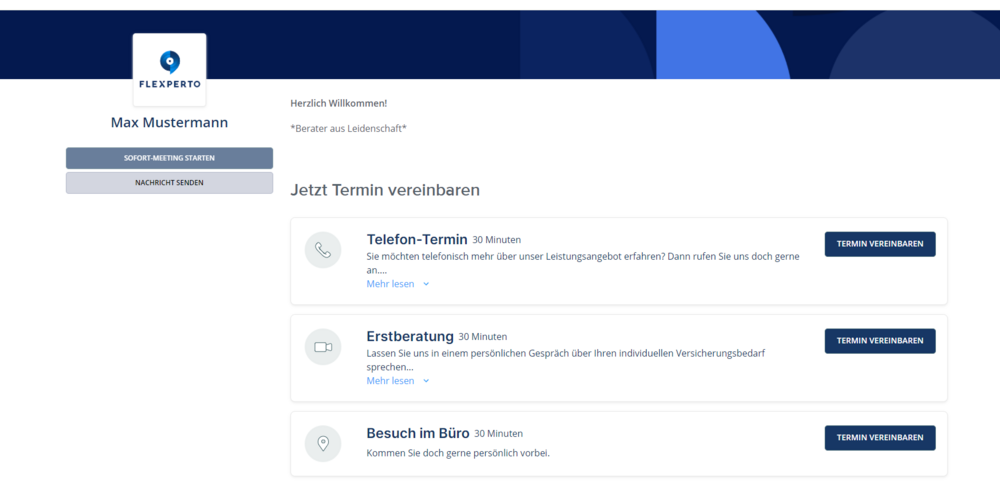This screenshot has height=485, width=1000.
Task: Click the name Max Mustermann
Action: click(x=170, y=123)
